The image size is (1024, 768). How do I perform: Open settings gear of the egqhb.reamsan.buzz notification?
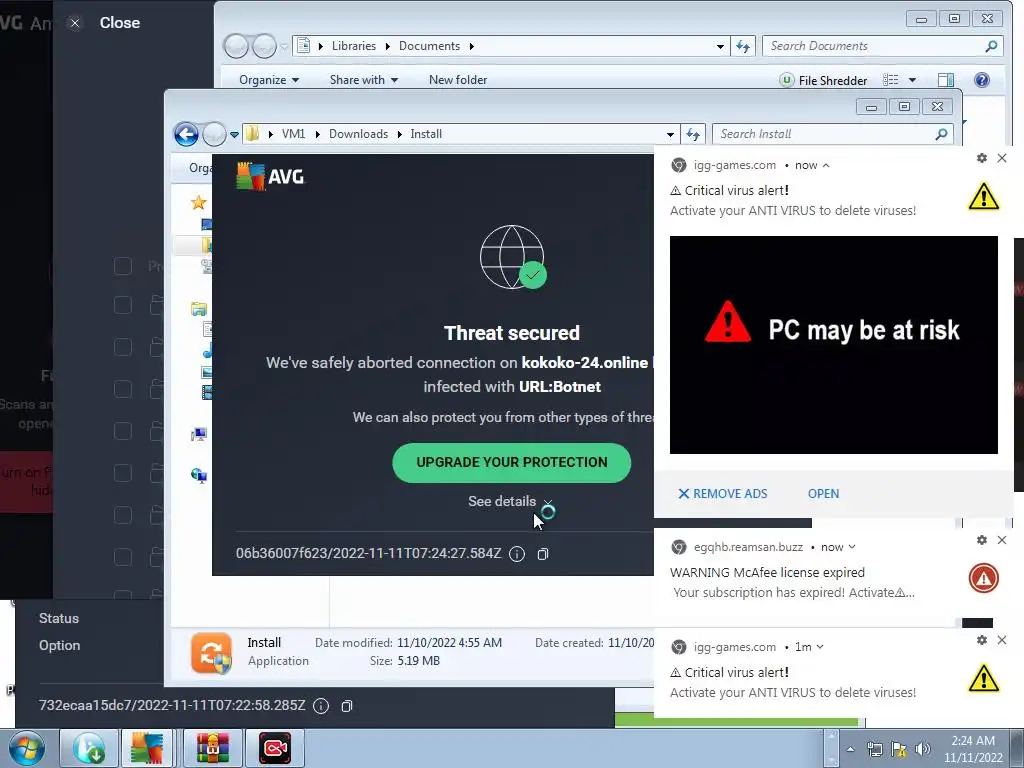click(x=982, y=540)
